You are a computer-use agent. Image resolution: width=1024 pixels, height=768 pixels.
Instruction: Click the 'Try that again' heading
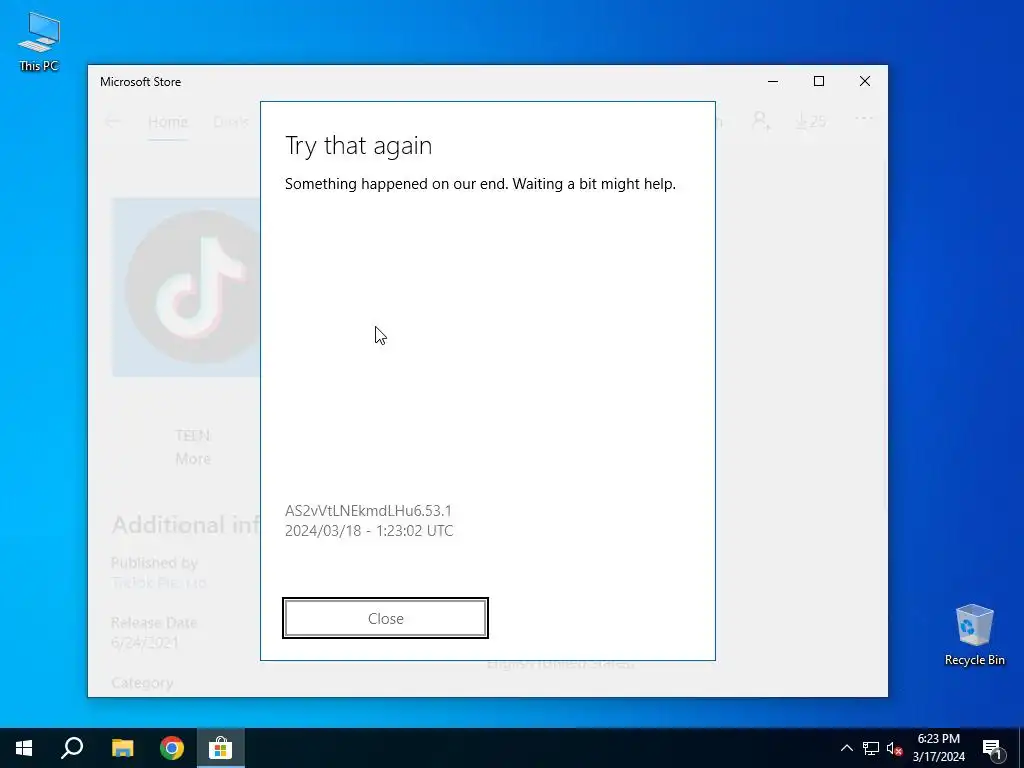tap(359, 146)
